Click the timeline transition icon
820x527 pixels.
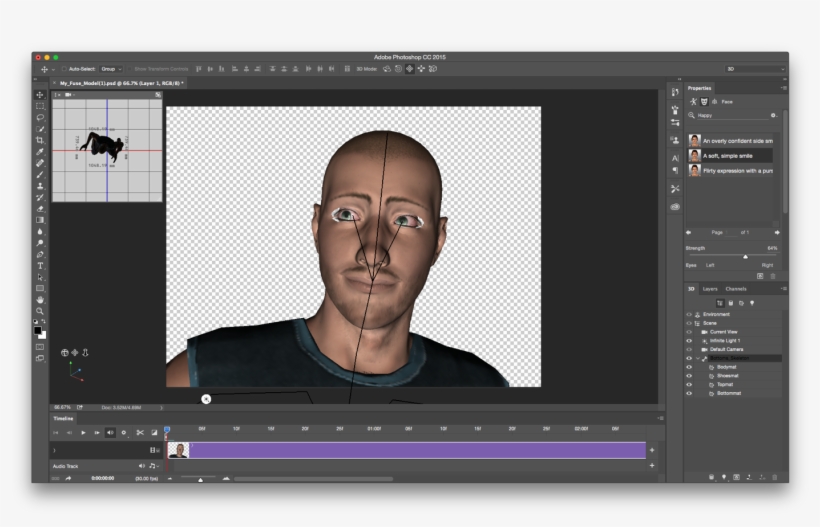[x=154, y=432]
